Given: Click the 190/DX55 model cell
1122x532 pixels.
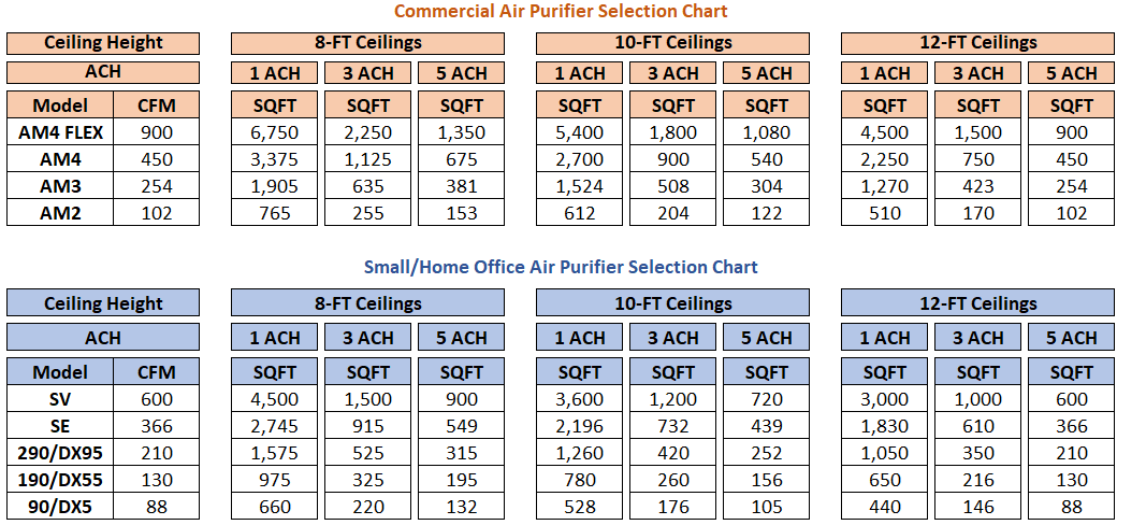Looking at the screenshot, I should click(x=60, y=480).
